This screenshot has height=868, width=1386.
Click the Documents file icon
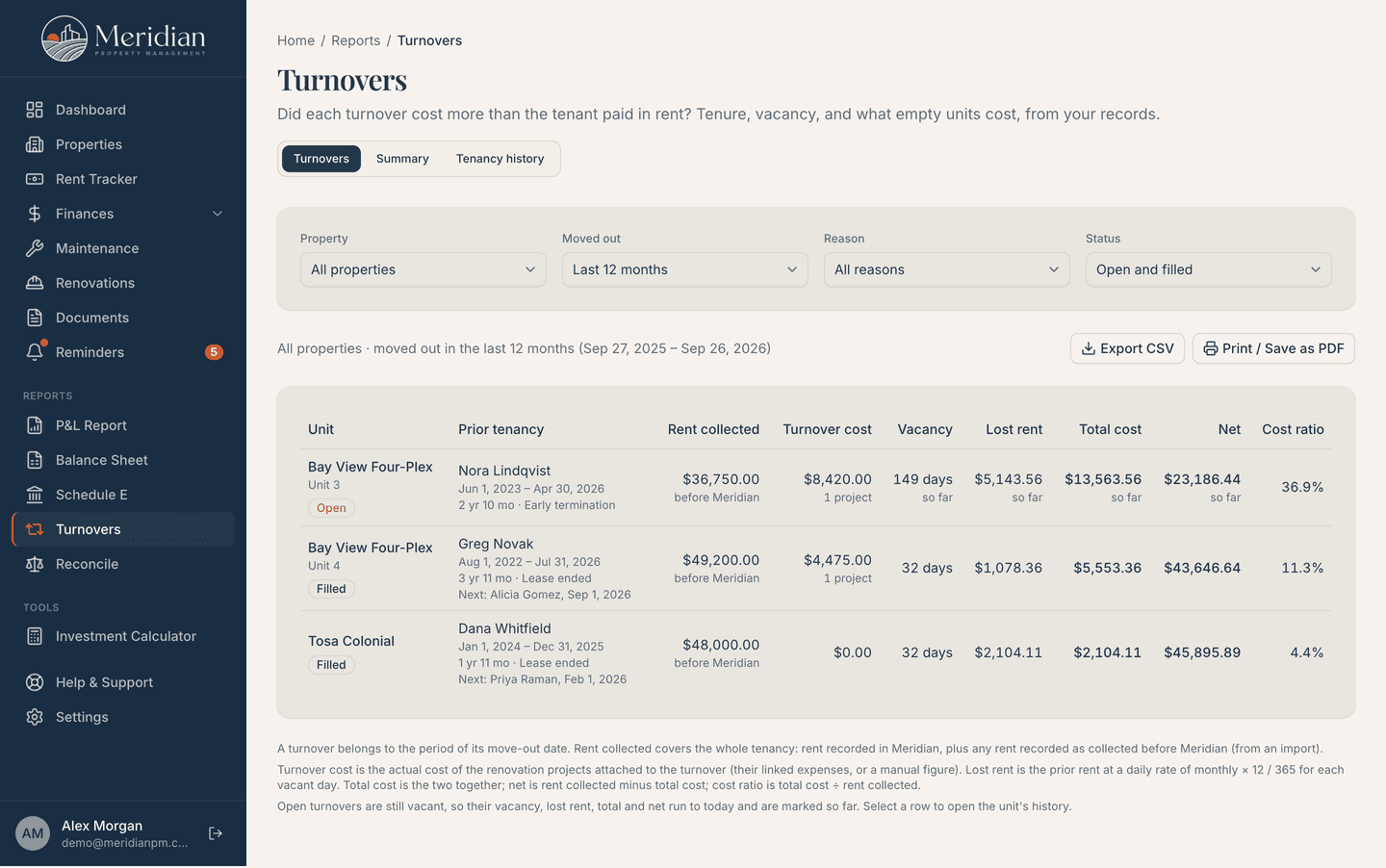point(35,318)
